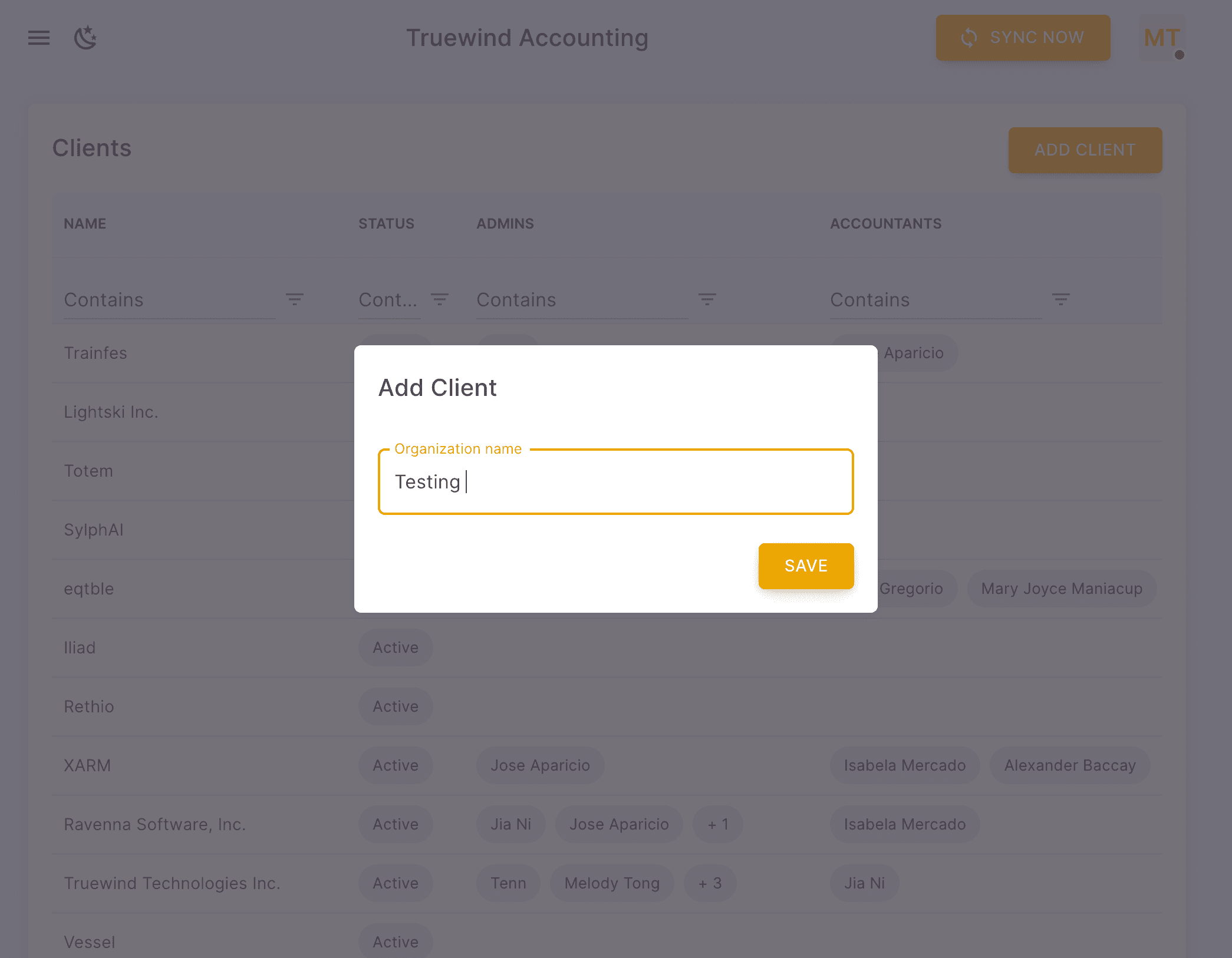This screenshot has width=1232, height=958.
Task: Open the filter icon on the ADMINS column
Action: tap(707, 299)
